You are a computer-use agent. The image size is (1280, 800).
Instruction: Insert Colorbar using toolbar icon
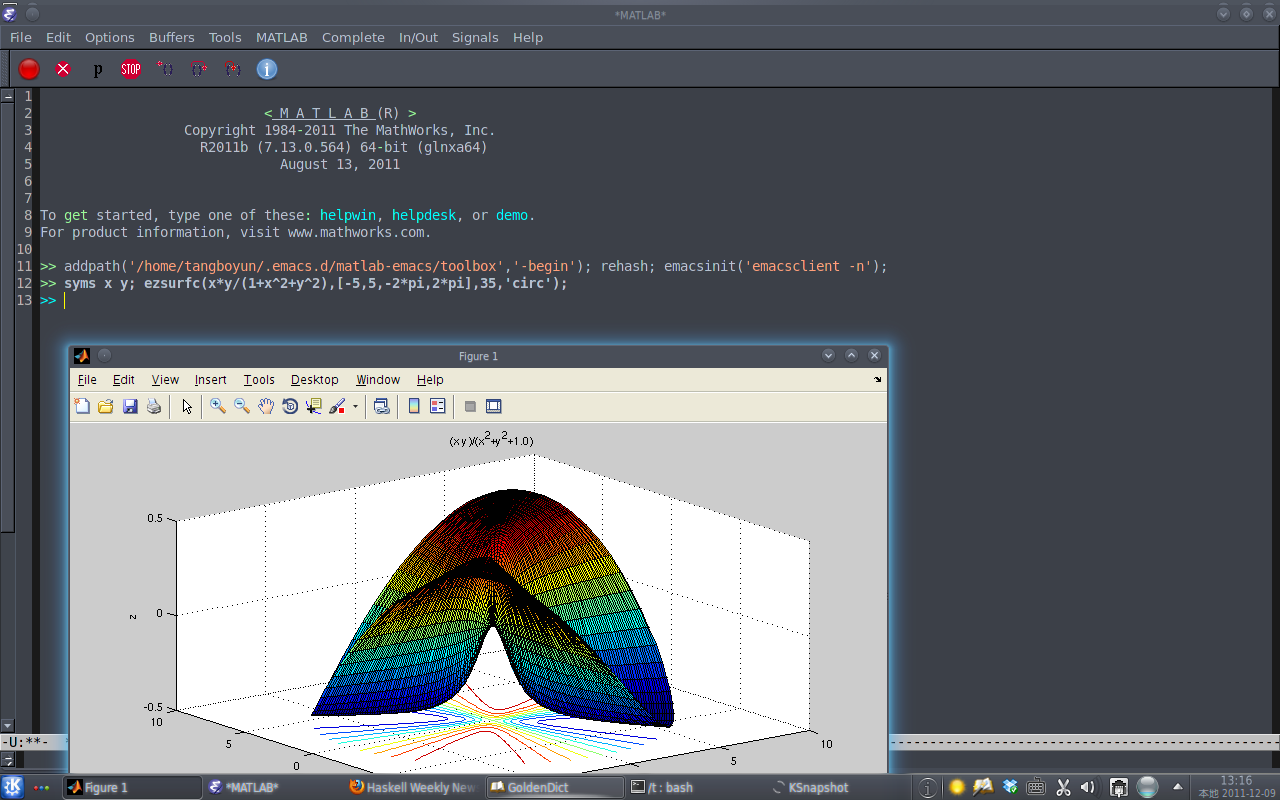tap(414, 406)
